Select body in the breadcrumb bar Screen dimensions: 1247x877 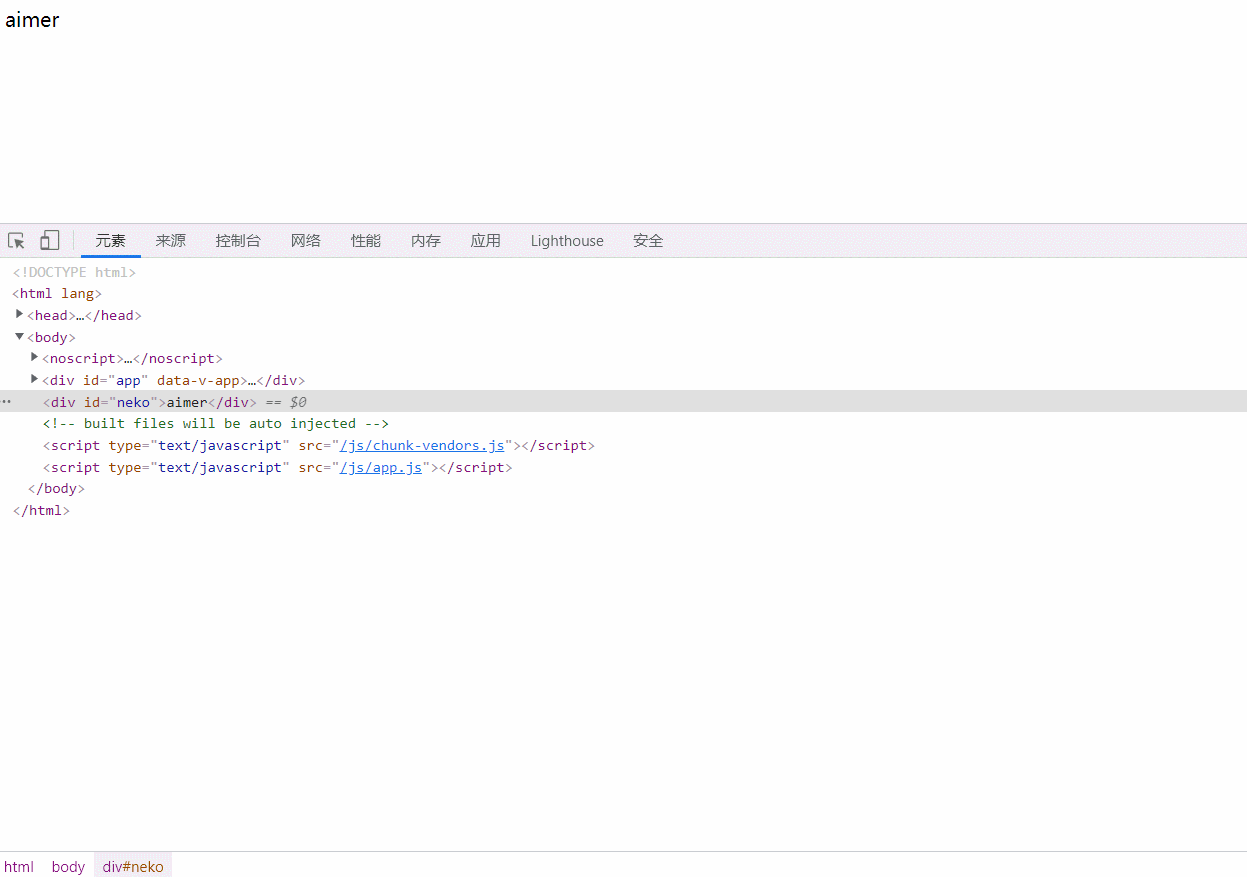[67, 866]
